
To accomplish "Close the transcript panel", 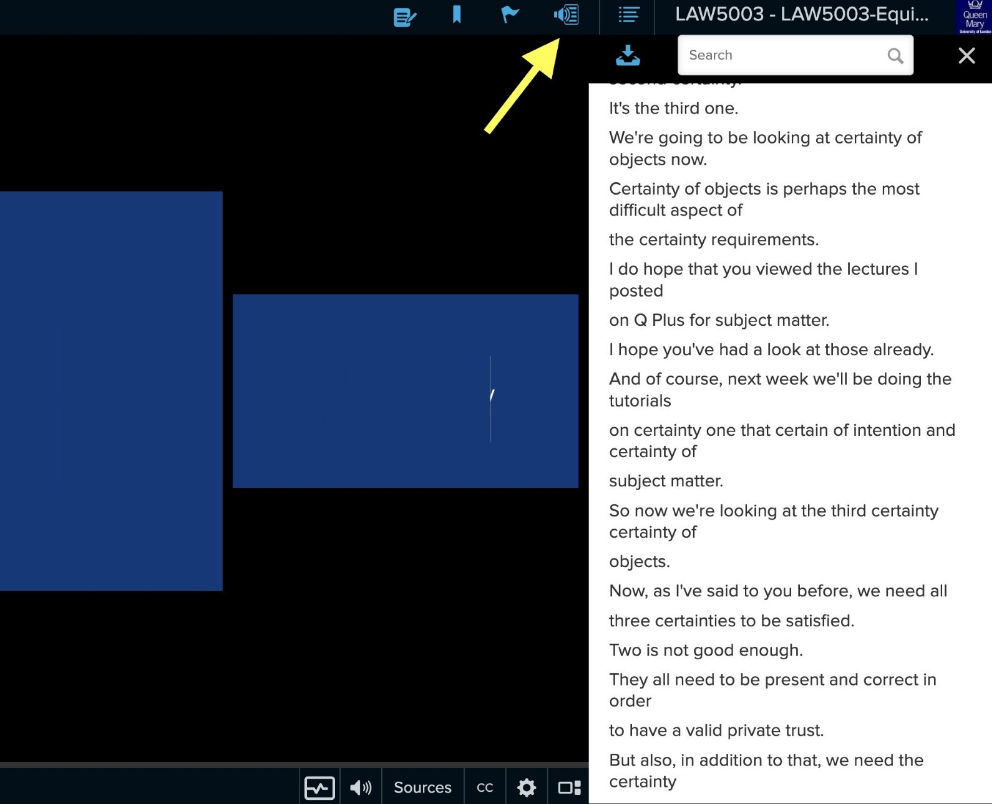I will (966, 55).
